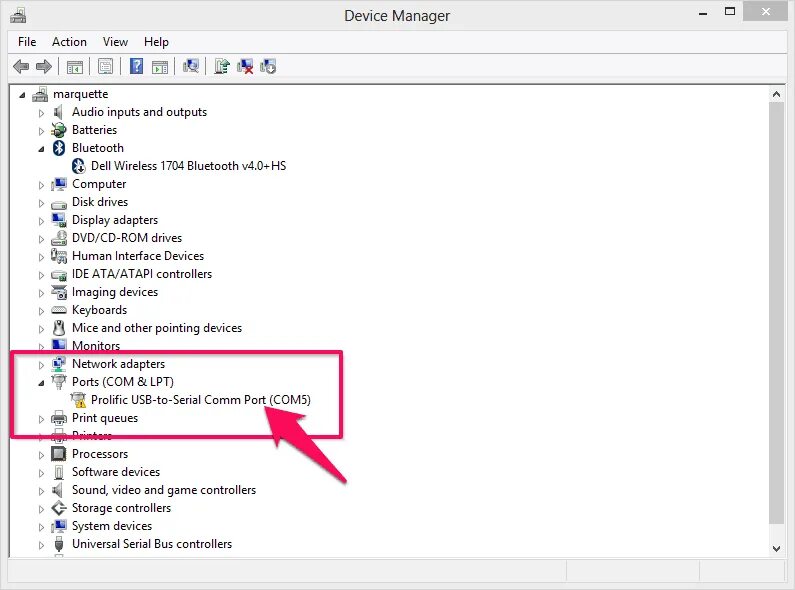Select the Ports (COM & LPT) label

point(123,382)
